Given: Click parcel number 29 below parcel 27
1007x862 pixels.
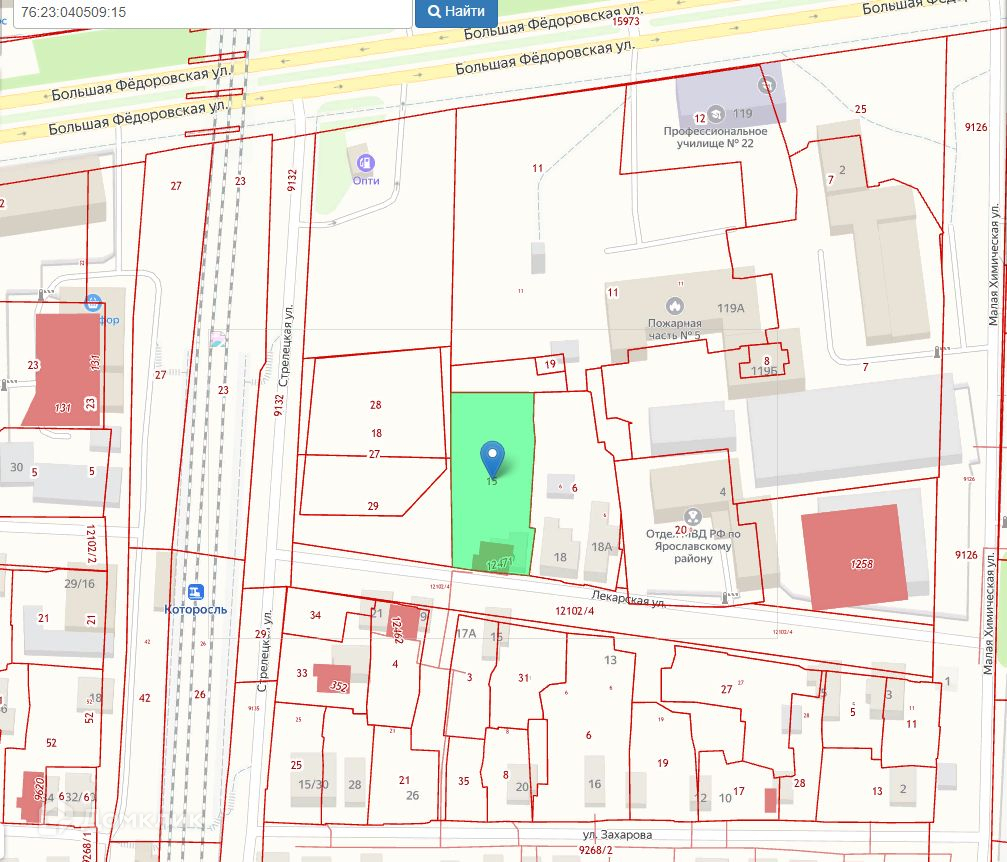Looking at the screenshot, I should tap(373, 506).
